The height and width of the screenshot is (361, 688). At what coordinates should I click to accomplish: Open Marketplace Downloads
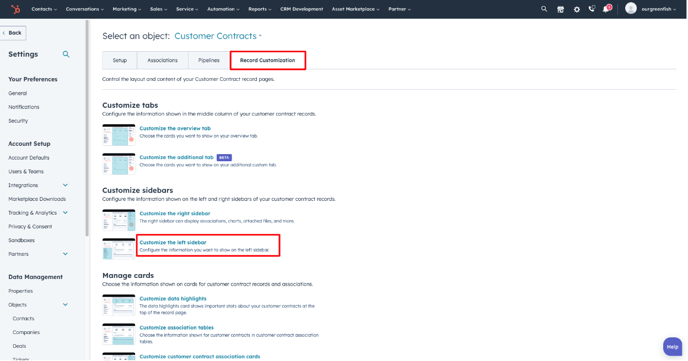(37, 199)
